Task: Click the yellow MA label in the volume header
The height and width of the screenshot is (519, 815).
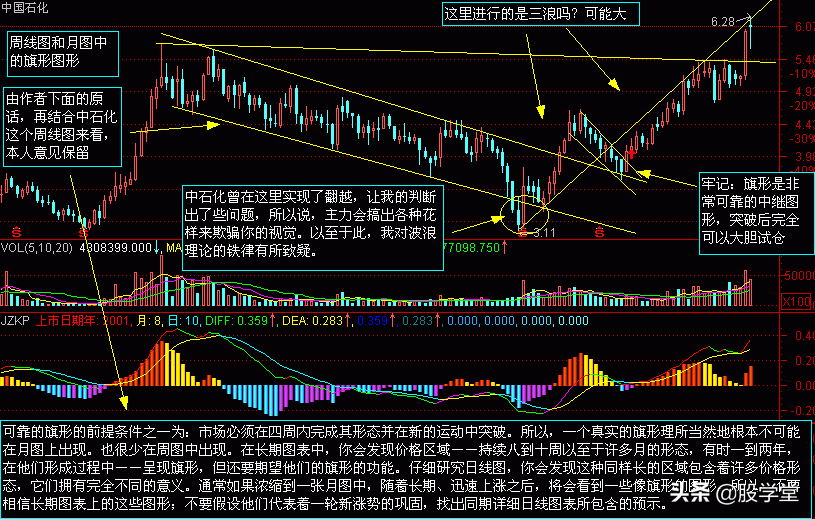Action: (172, 247)
